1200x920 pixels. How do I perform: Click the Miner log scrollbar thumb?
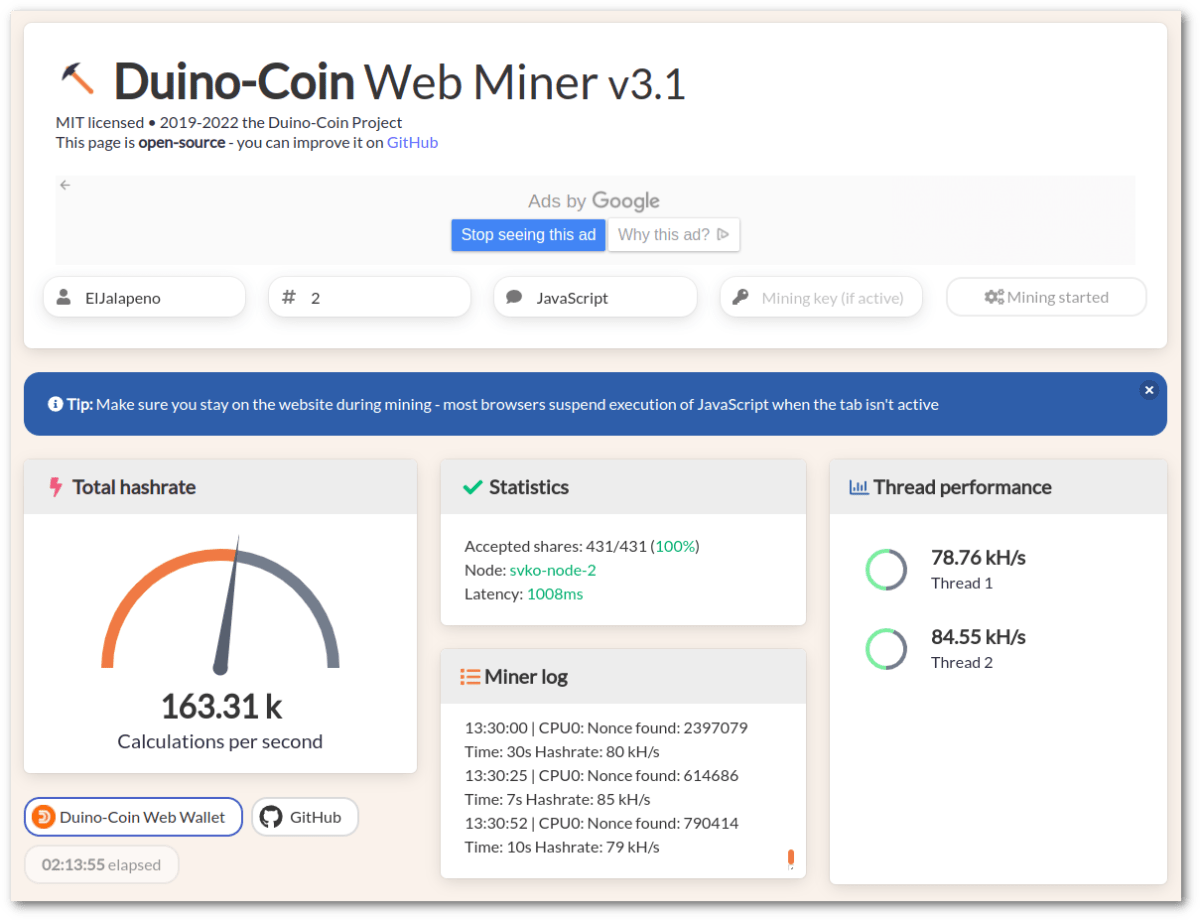pos(790,858)
